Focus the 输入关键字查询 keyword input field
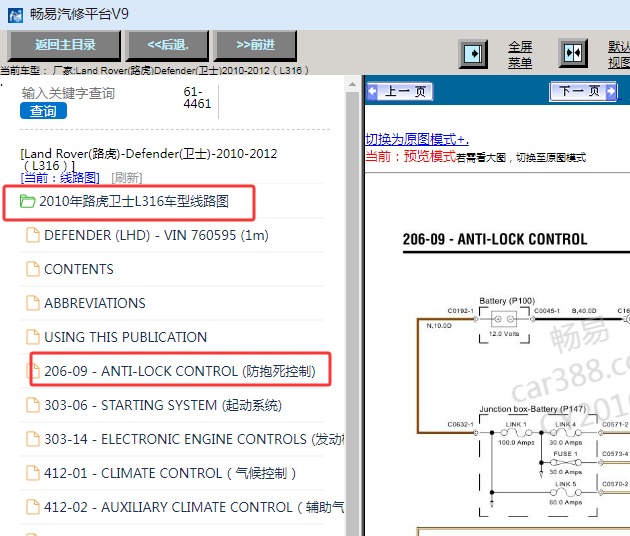630x536 pixels. 68,93
